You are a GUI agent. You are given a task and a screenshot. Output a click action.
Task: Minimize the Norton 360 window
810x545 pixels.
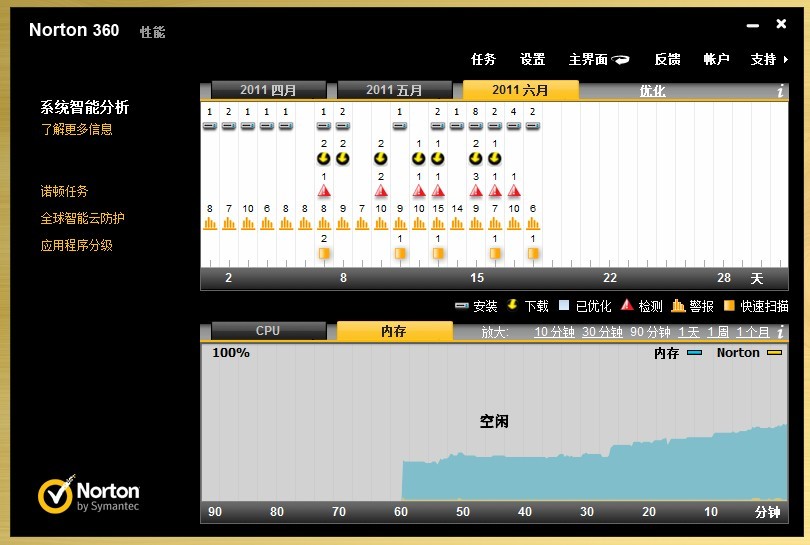[x=753, y=25]
